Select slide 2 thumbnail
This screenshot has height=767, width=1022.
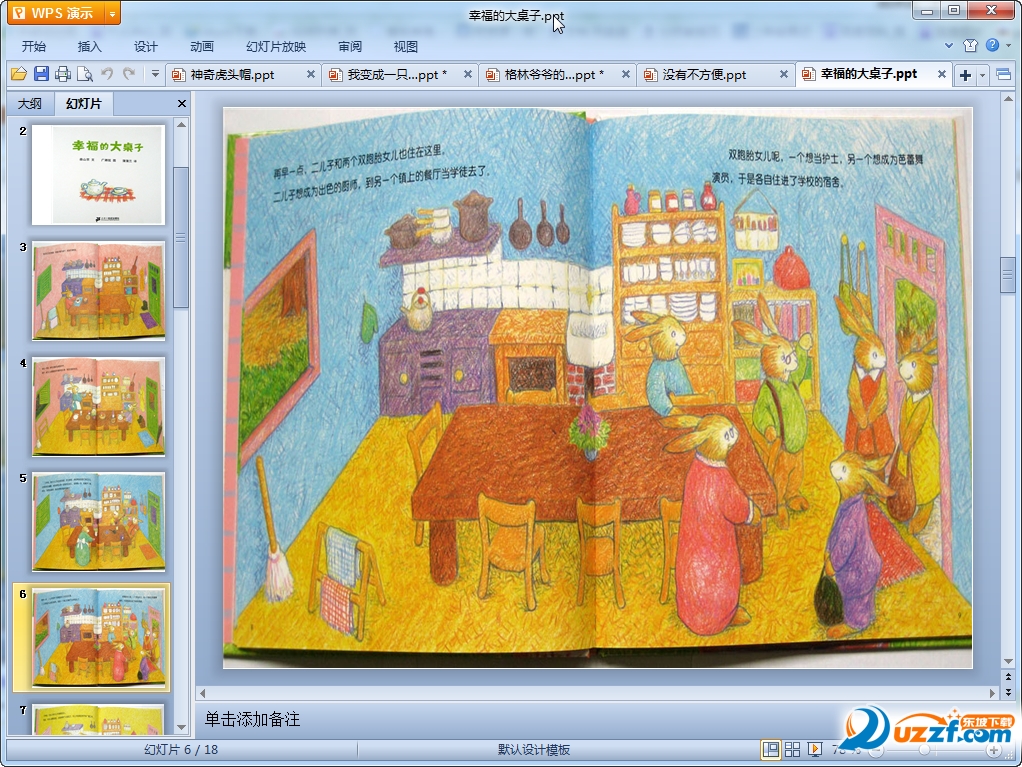(x=98, y=175)
